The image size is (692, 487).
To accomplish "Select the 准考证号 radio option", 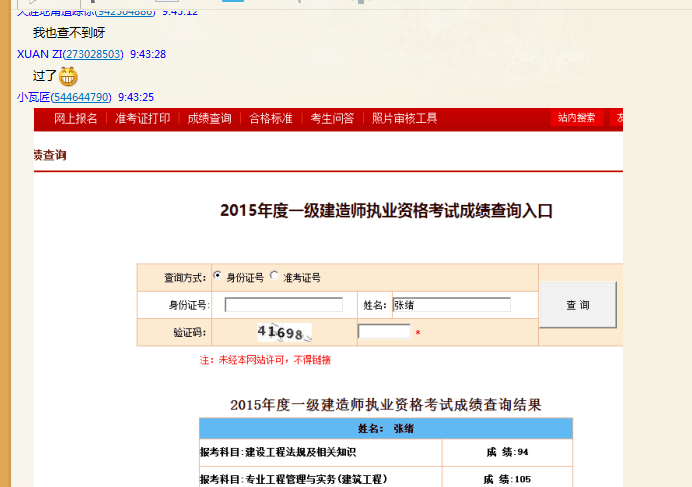I will pyautogui.click(x=275, y=276).
